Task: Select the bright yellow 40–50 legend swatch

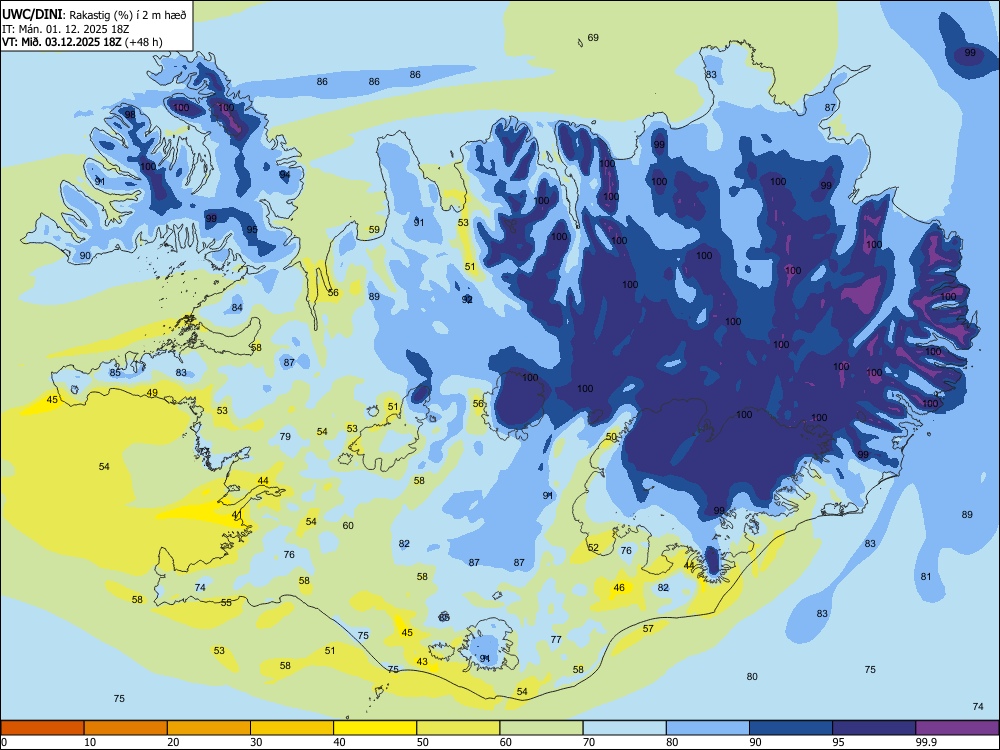Action: tap(375, 728)
